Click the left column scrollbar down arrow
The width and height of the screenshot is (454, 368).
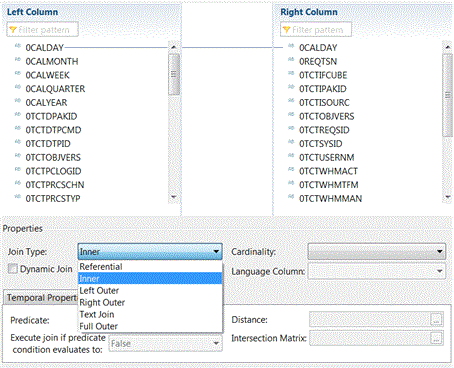point(174,198)
